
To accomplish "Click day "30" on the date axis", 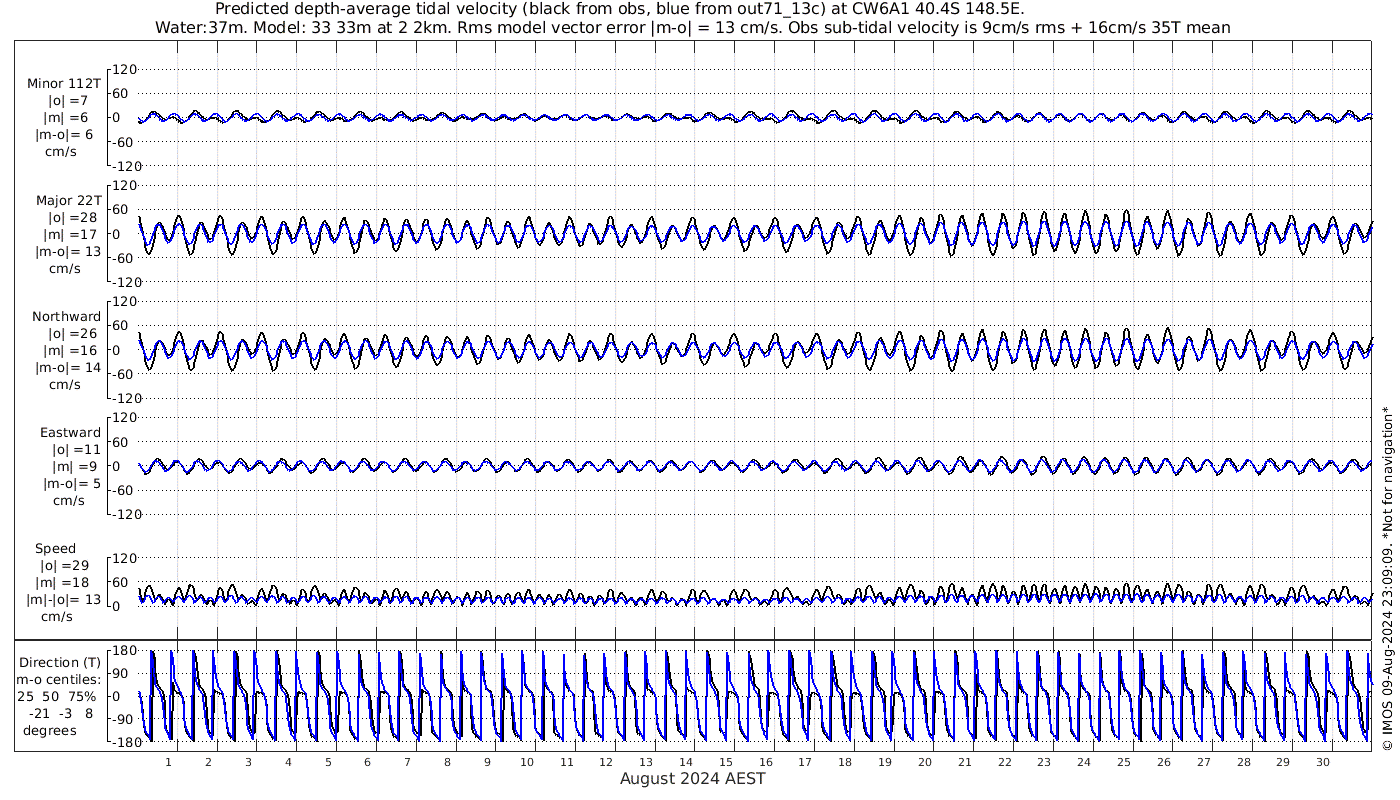I will click(1322, 761).
